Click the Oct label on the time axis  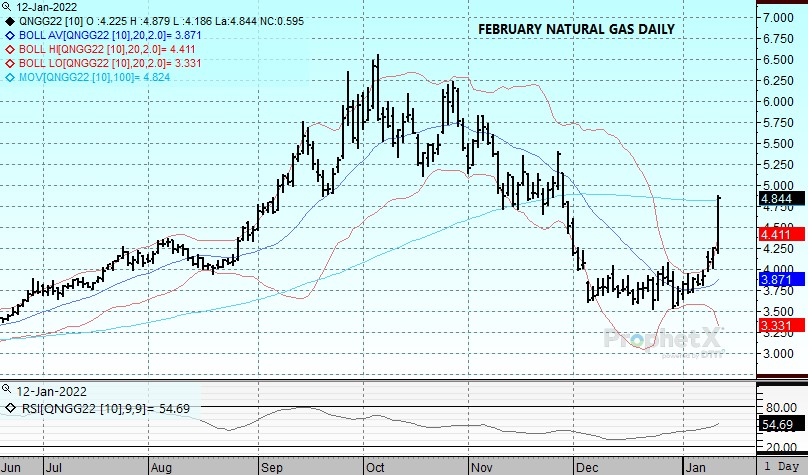pyautogui.click(x=376, y=466)
